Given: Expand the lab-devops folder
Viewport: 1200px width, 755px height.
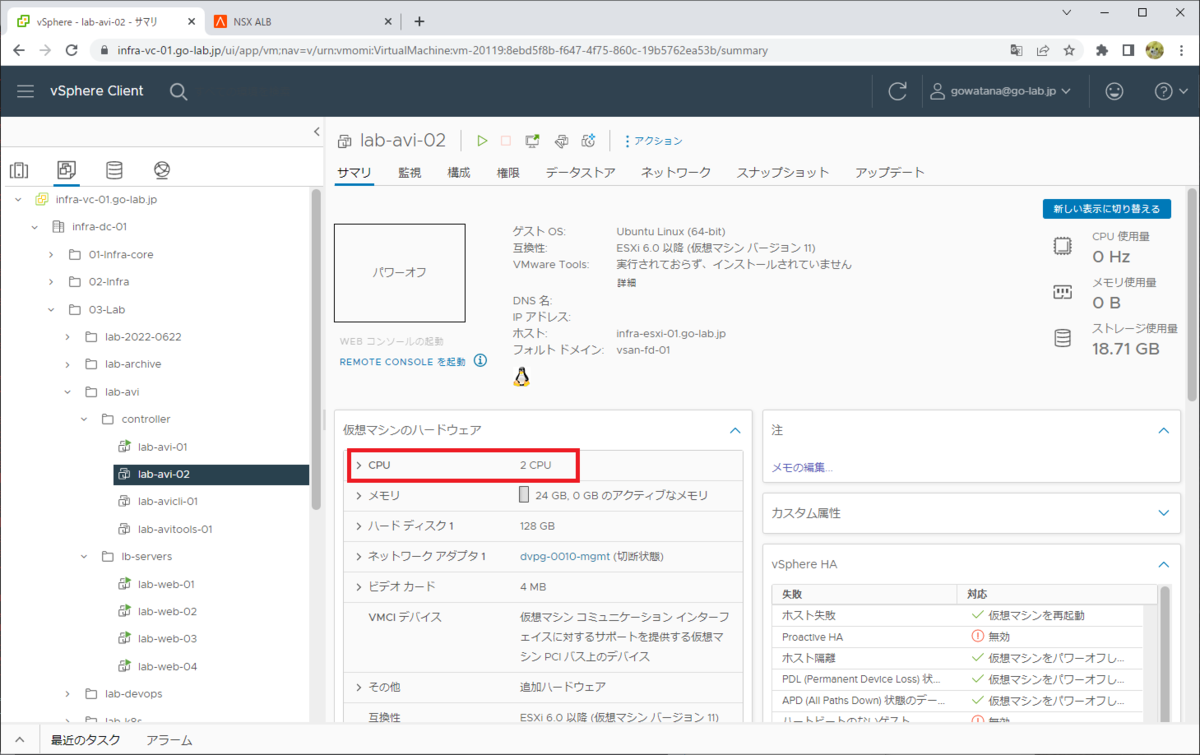Looking at the screenshot, I should [x=67, y=693].
